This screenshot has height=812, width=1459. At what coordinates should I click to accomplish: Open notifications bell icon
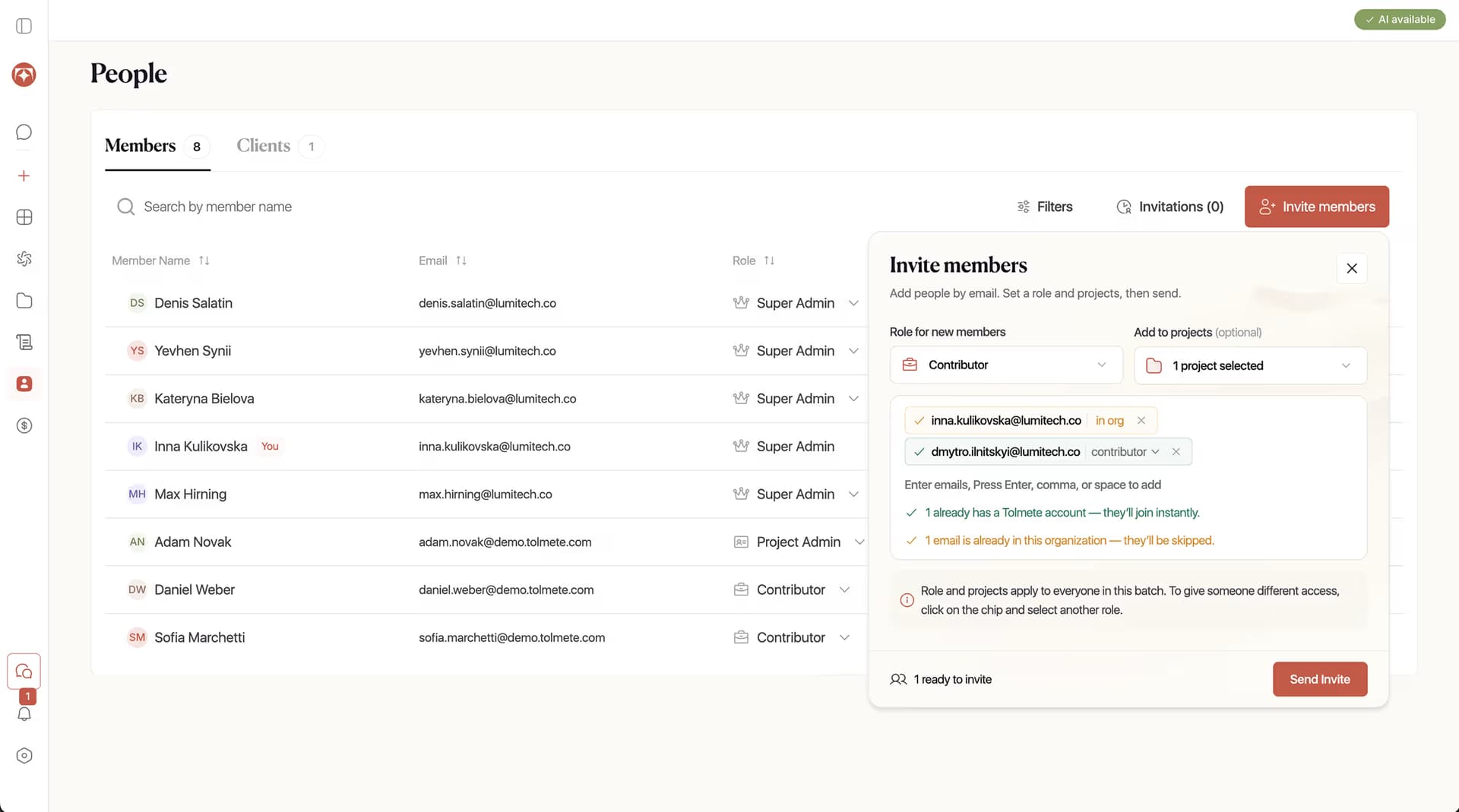tap(24, 714)
